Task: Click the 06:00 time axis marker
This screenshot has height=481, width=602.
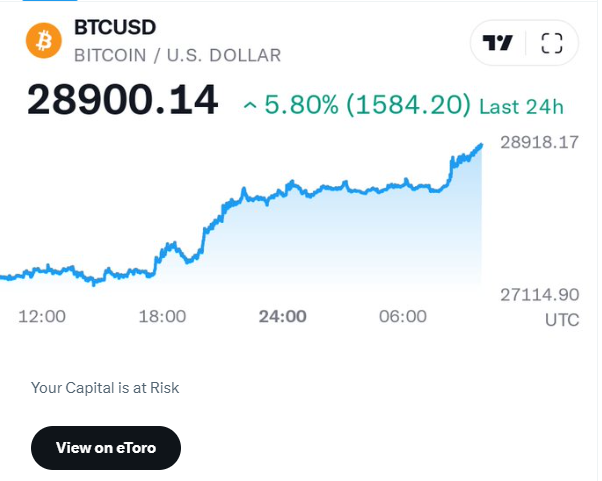Action: click(x=402, y=317)
